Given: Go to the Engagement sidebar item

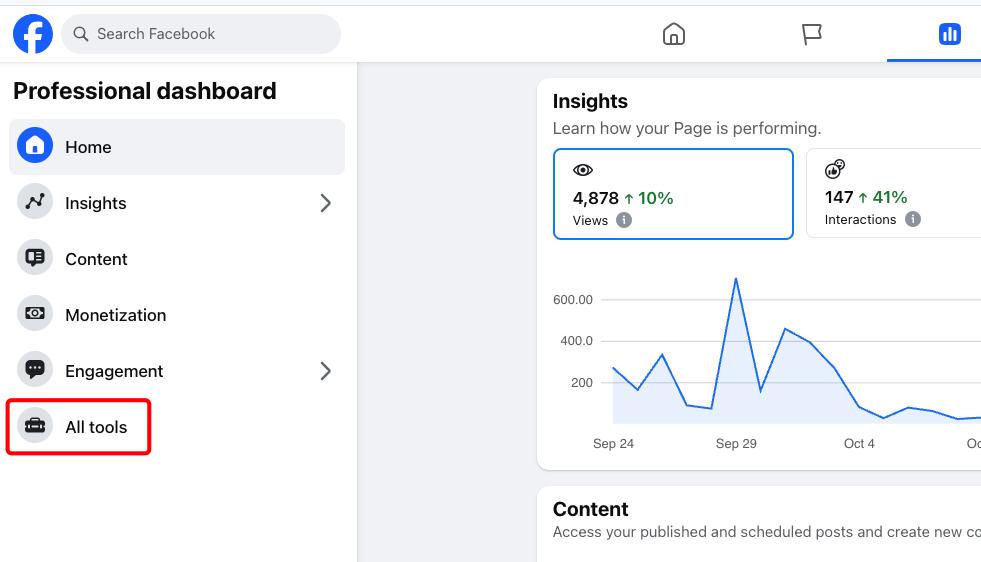Looking at the screenshot, I should (177, 371).
